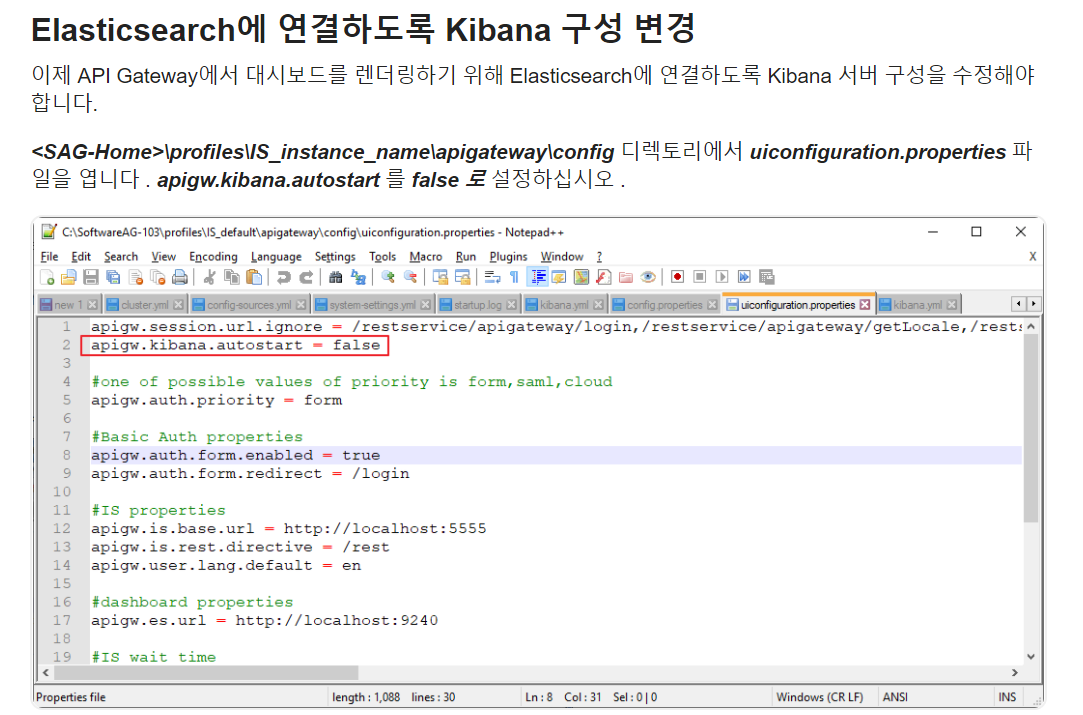Start macro recording with red record icon
Viewport: 1083px width, 715px height.
pos(677,277)
